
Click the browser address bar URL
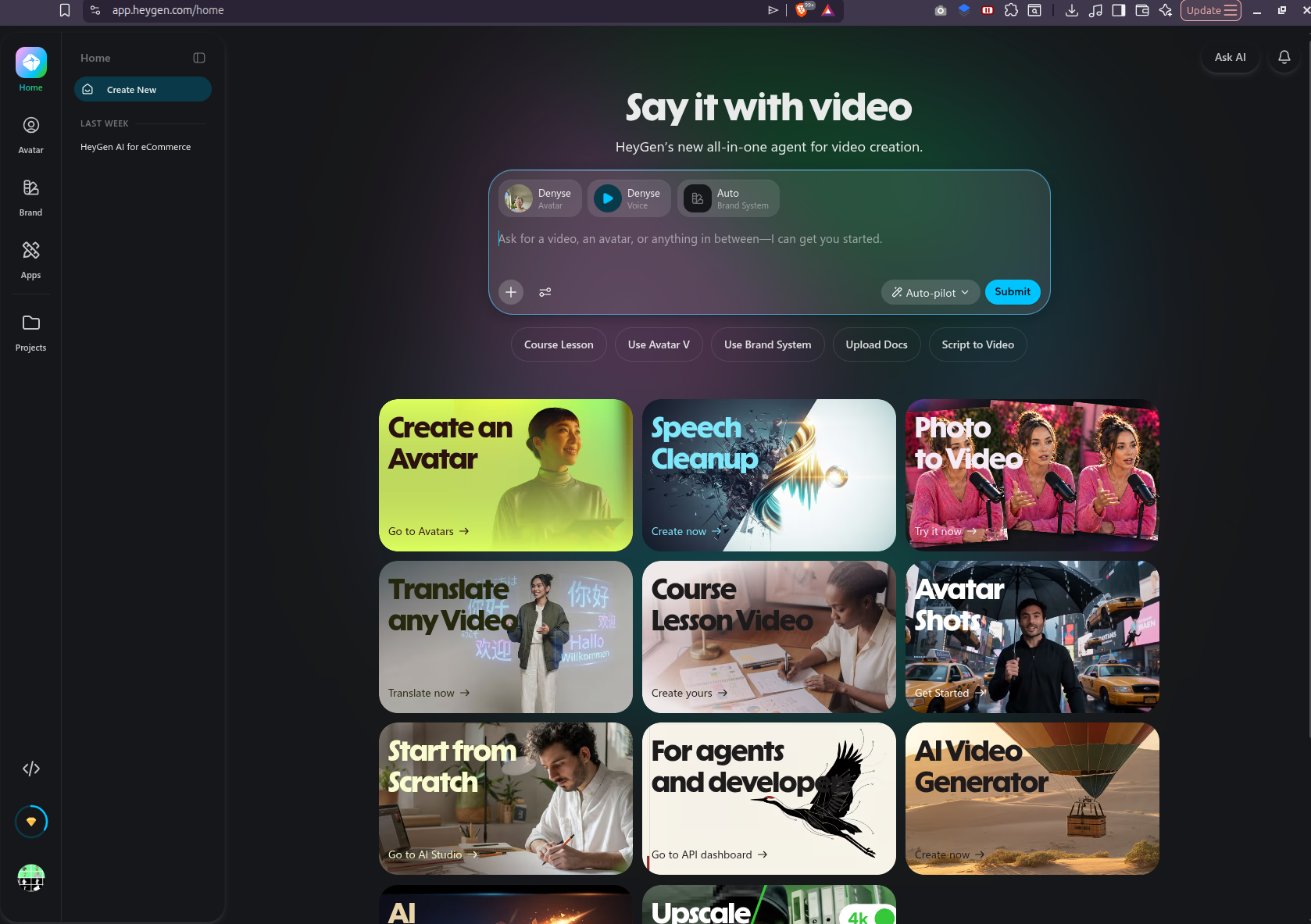168,10
